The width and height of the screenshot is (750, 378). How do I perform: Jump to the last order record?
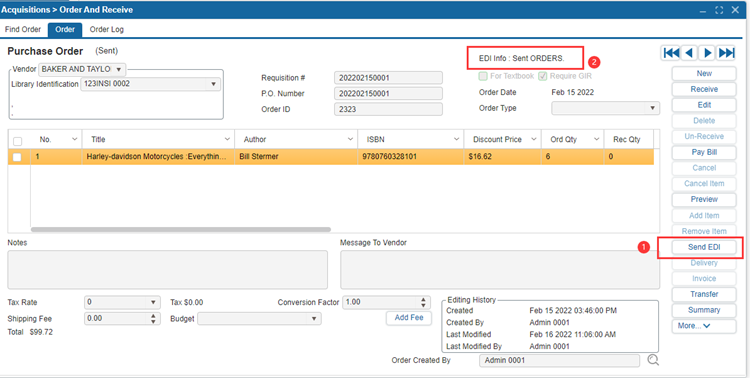726,53
